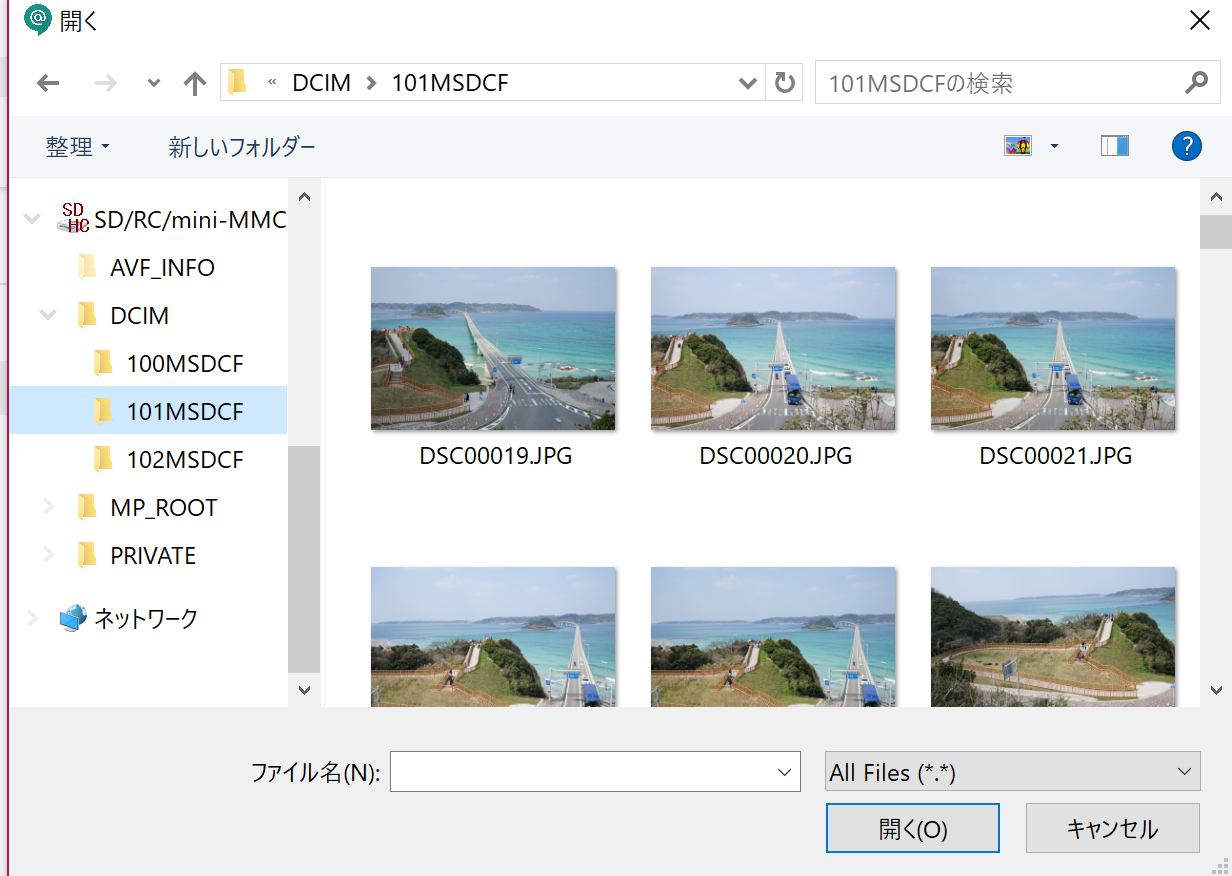Open the view options dropdown arrow
Viewport: 1232px width, 876px height.
pyautogui.click(x=1054, y=147)
